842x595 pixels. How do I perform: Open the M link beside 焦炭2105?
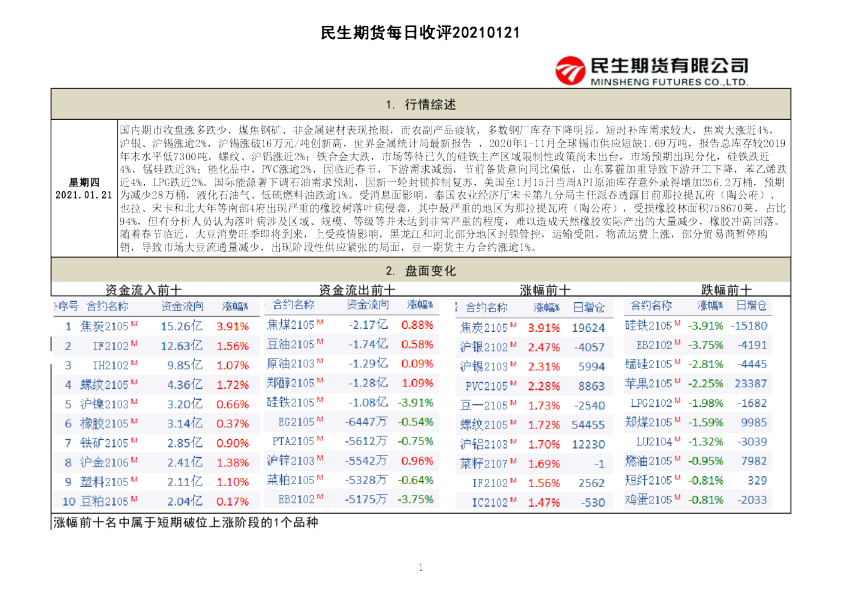(x=133, y=325)
